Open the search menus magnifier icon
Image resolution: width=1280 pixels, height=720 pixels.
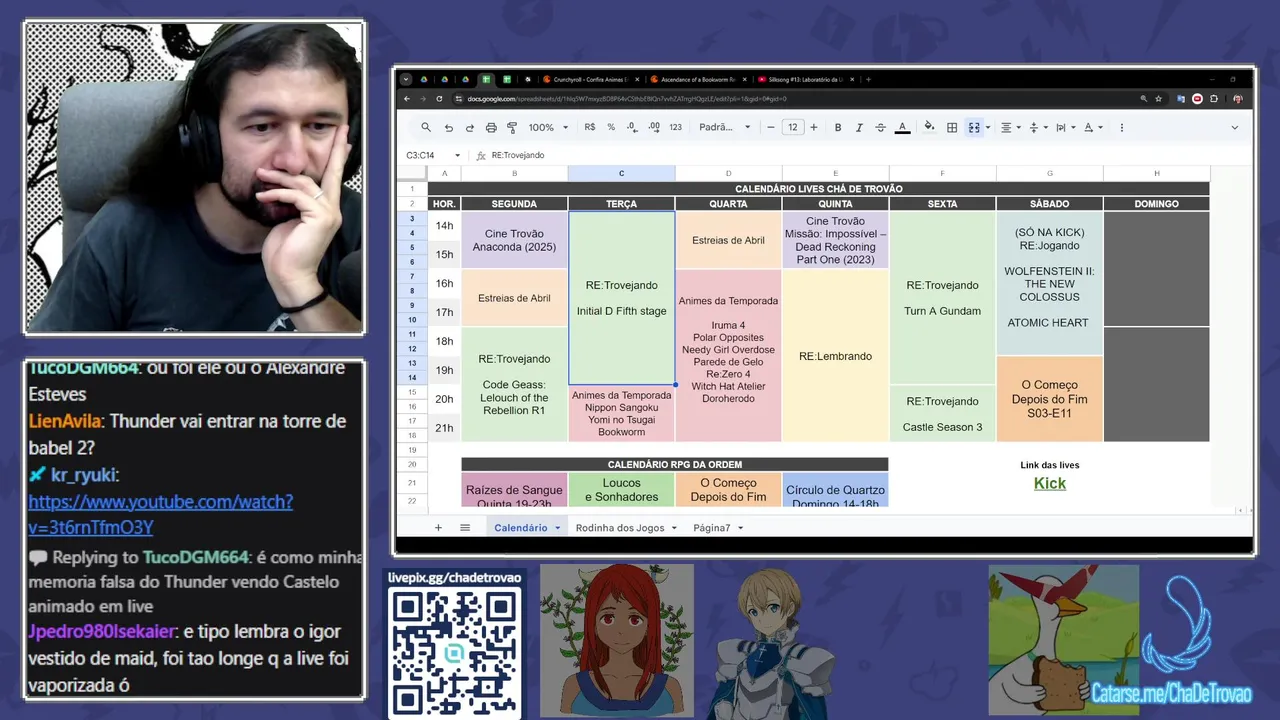tap(426, 128)
